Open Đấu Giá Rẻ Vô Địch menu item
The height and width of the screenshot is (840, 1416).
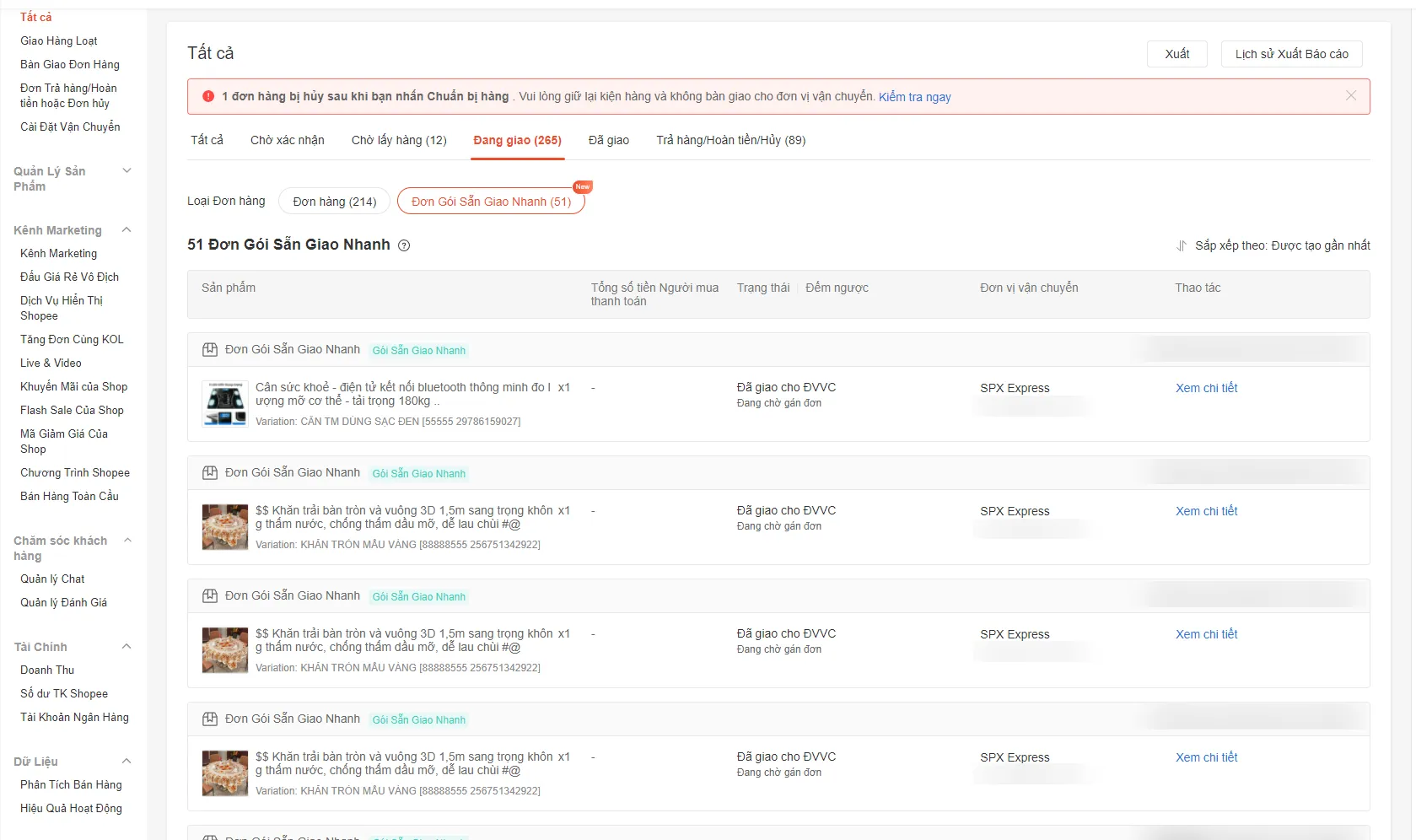click(x=69, y=277)
